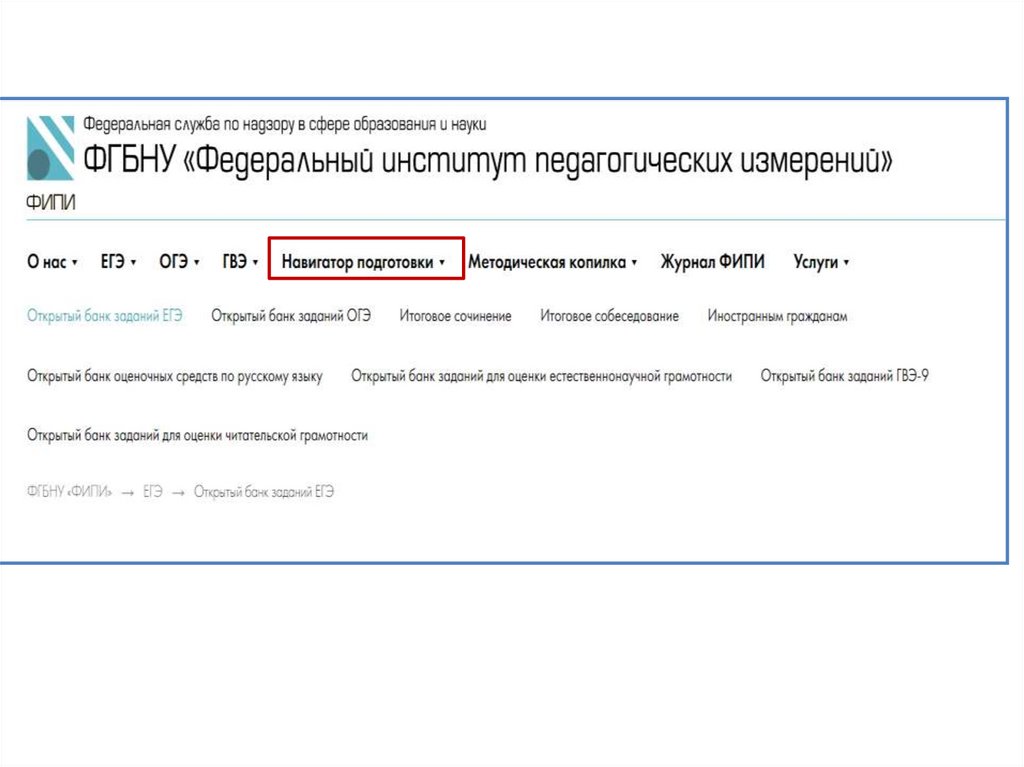Go to 'Итоговое собеседование'
The image size is (1024, 767).
[x=609, y=316]
